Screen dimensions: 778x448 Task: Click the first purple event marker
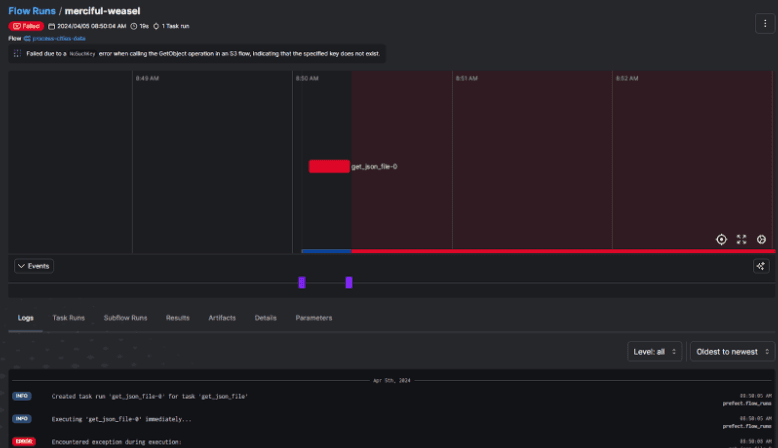pos(302,283)
